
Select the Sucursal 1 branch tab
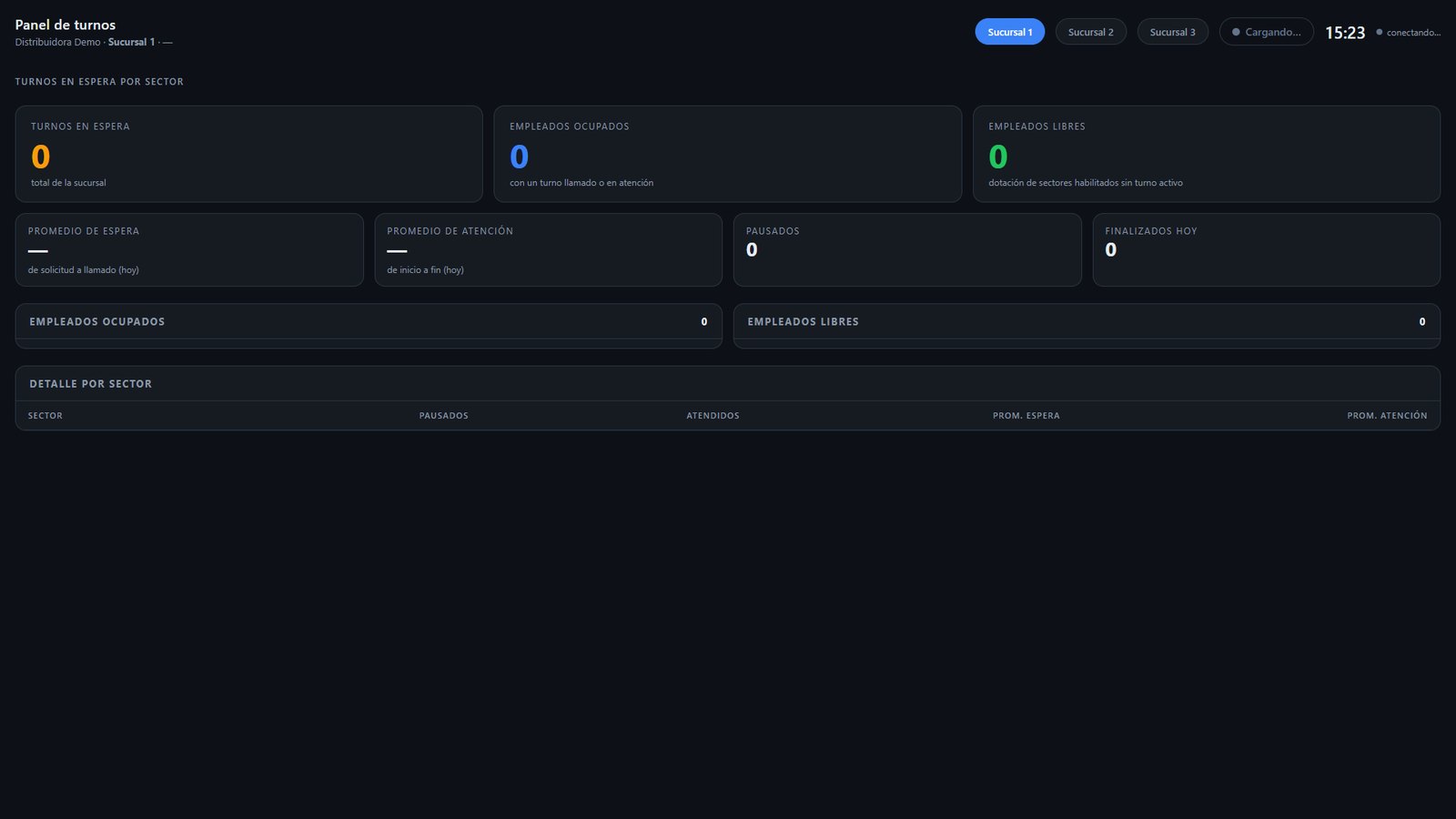[1009, 32]
